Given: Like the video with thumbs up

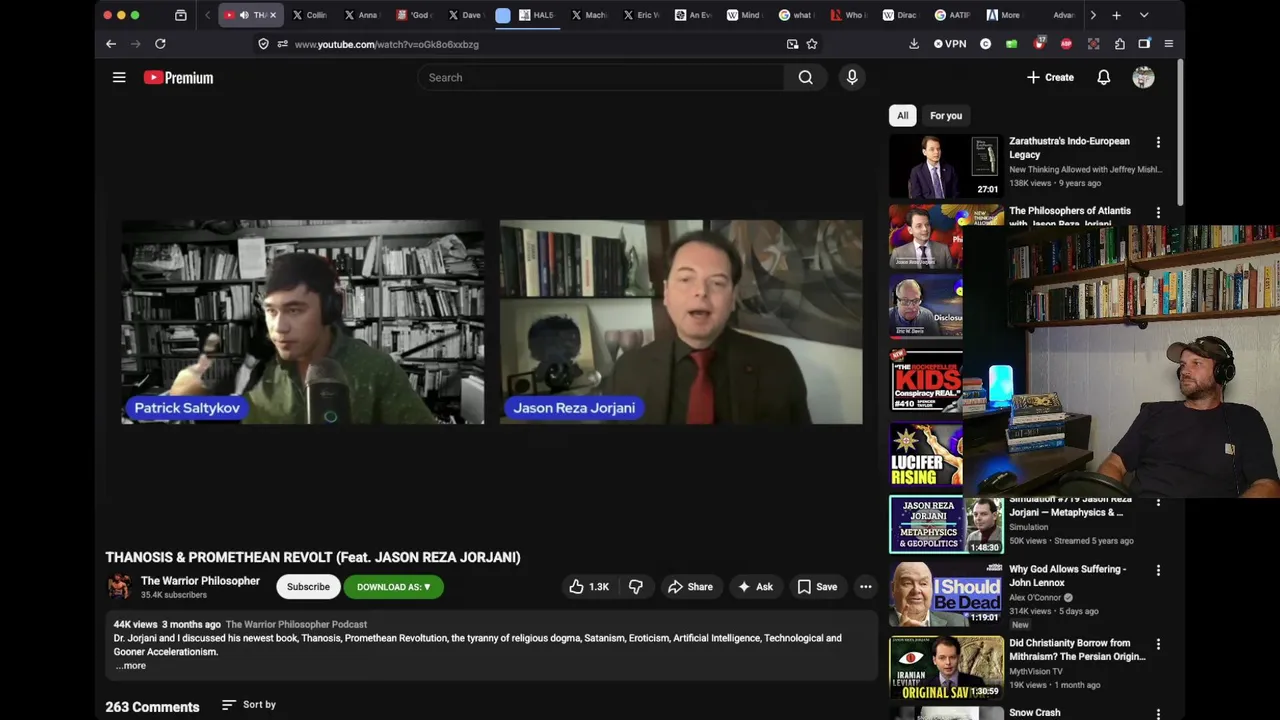Looking at the screenshot, I should 589,587.
